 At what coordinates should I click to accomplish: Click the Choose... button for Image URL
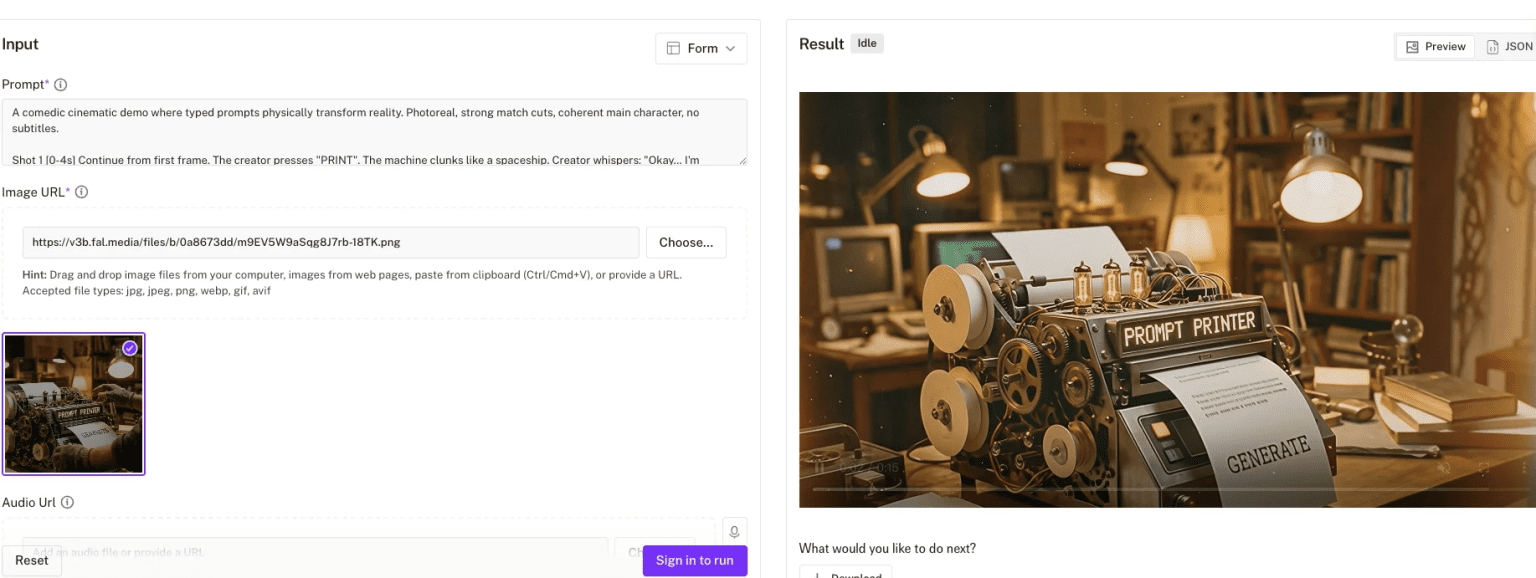[x=686, y=242]
